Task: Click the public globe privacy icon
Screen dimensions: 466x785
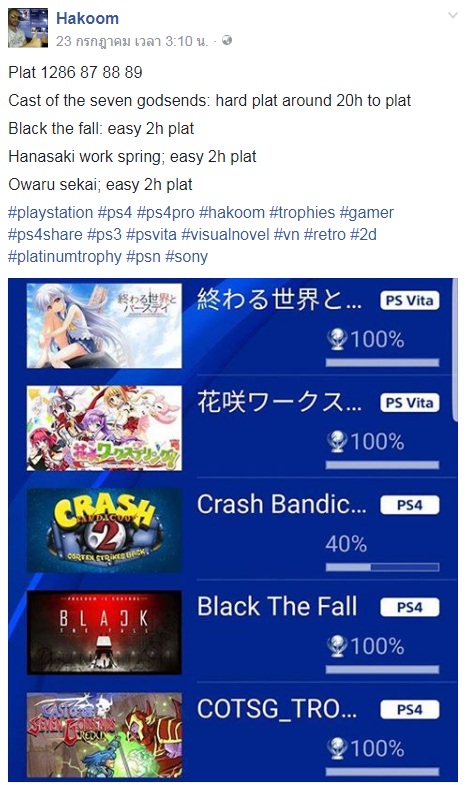Action: pyautogui.click(x=227, y=40)
